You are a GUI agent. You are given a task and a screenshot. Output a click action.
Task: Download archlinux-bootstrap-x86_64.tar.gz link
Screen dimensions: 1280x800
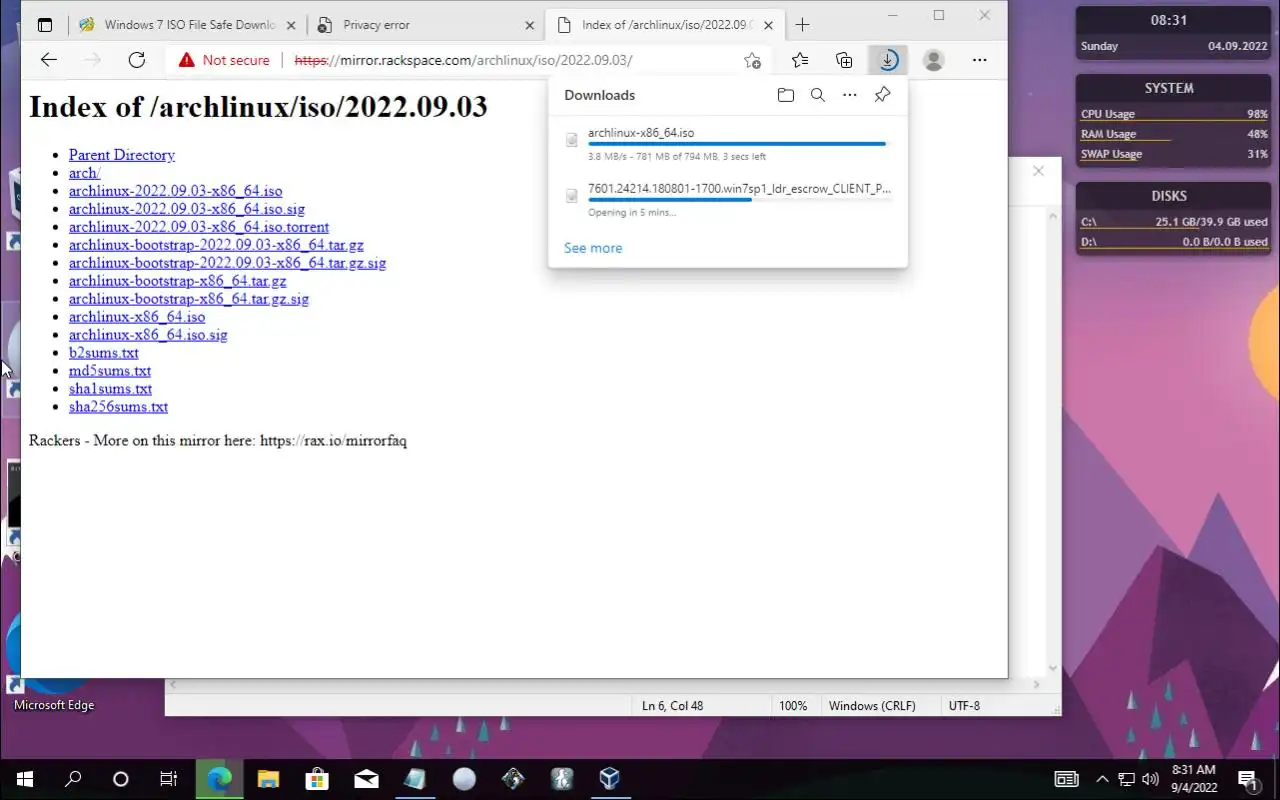(x=178, y=281)
